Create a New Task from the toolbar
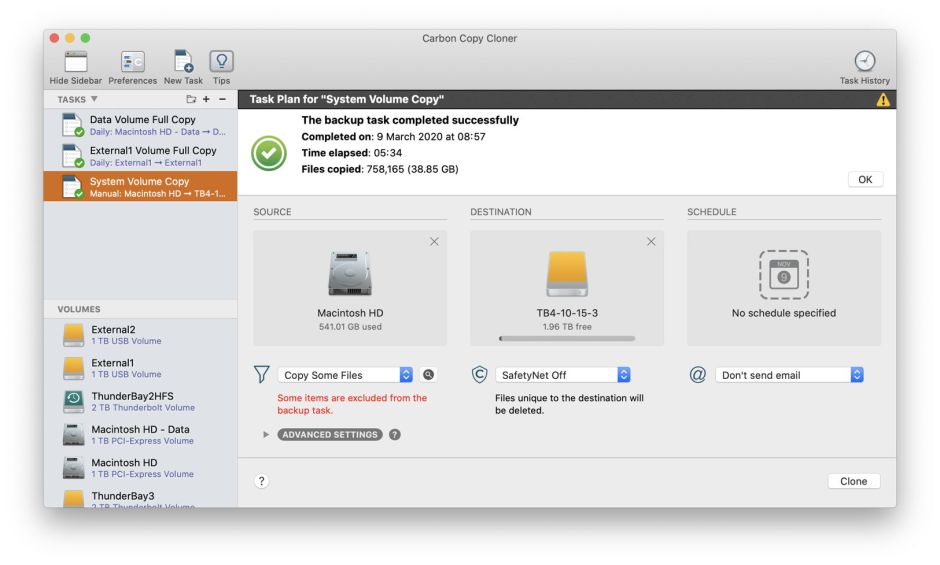The image size is (940, 565). coord(183,62)
